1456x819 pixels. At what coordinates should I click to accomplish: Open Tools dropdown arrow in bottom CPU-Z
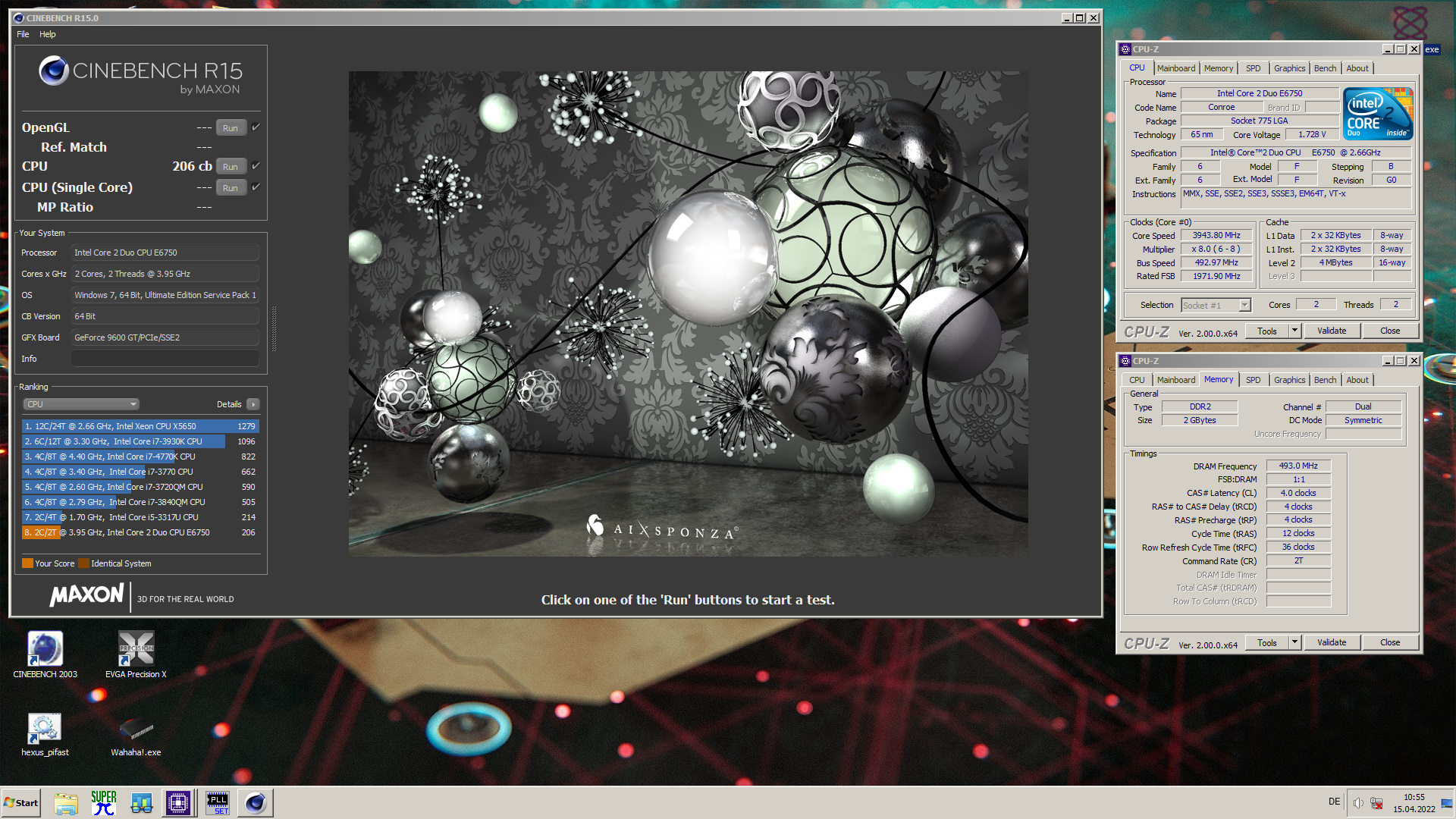(1294, 642)
